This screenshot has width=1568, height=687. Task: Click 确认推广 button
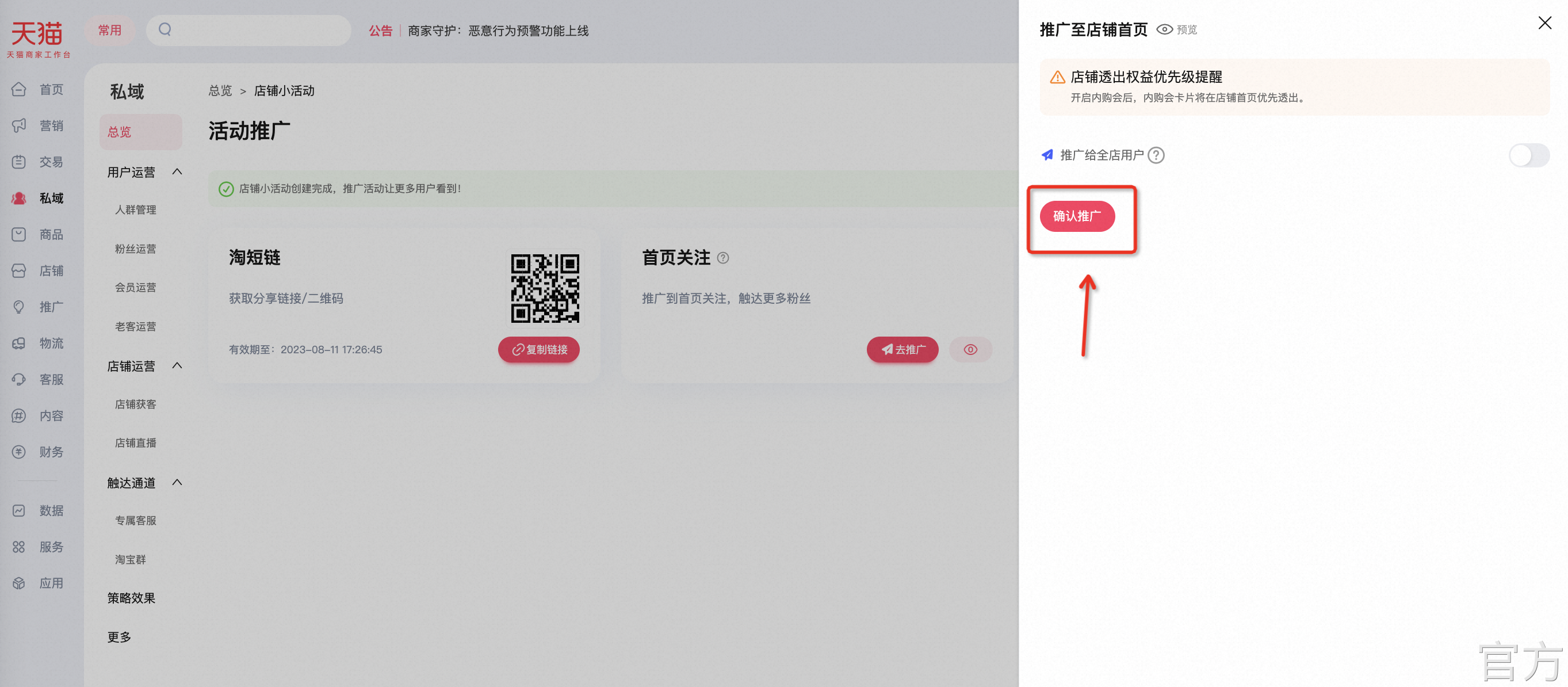click(x=1077, y=216)
